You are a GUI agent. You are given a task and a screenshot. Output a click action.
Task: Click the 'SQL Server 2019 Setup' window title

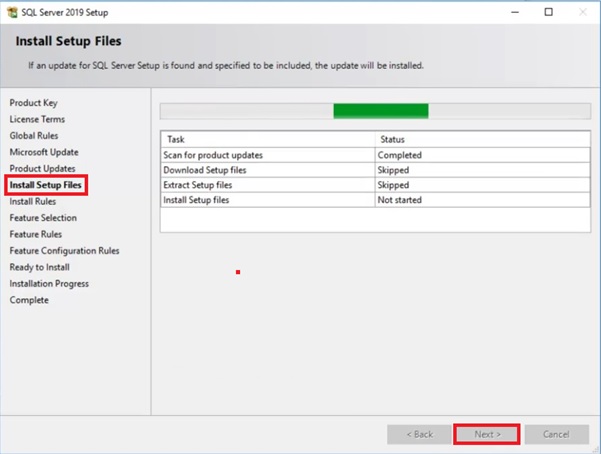point(65,13)
